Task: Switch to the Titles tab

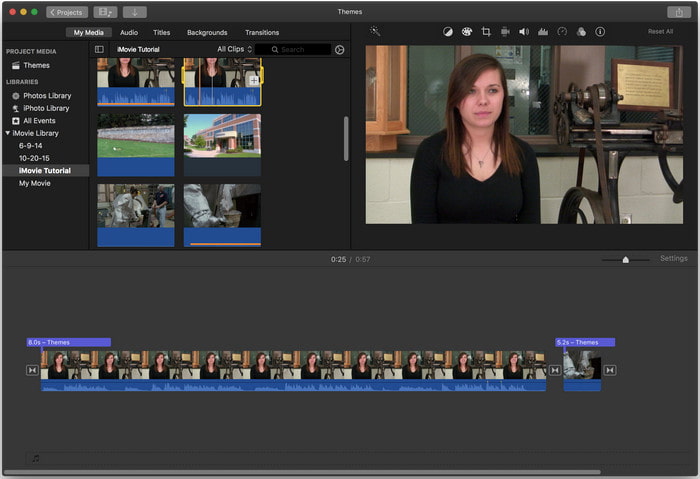Action: [x=161, y=33]
